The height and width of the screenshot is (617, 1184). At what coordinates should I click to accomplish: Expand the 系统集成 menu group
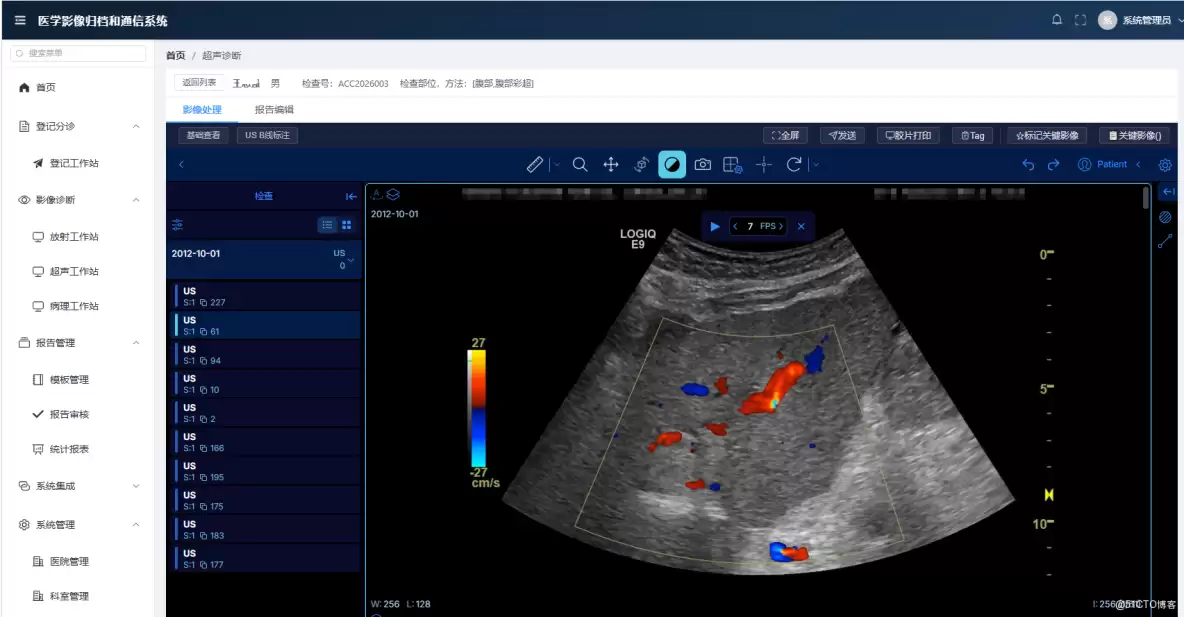coord(136,486)
